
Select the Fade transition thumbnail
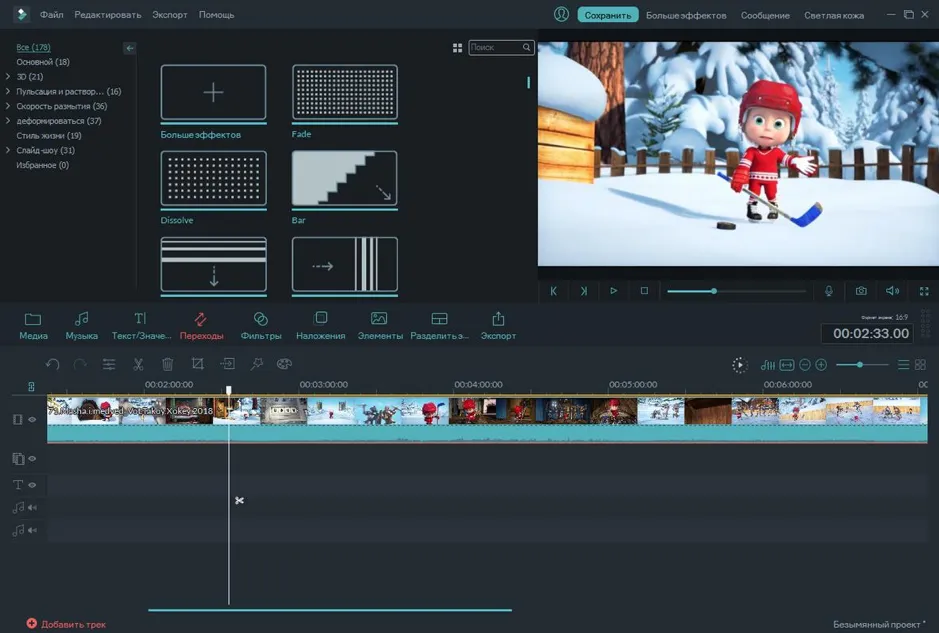344,93
